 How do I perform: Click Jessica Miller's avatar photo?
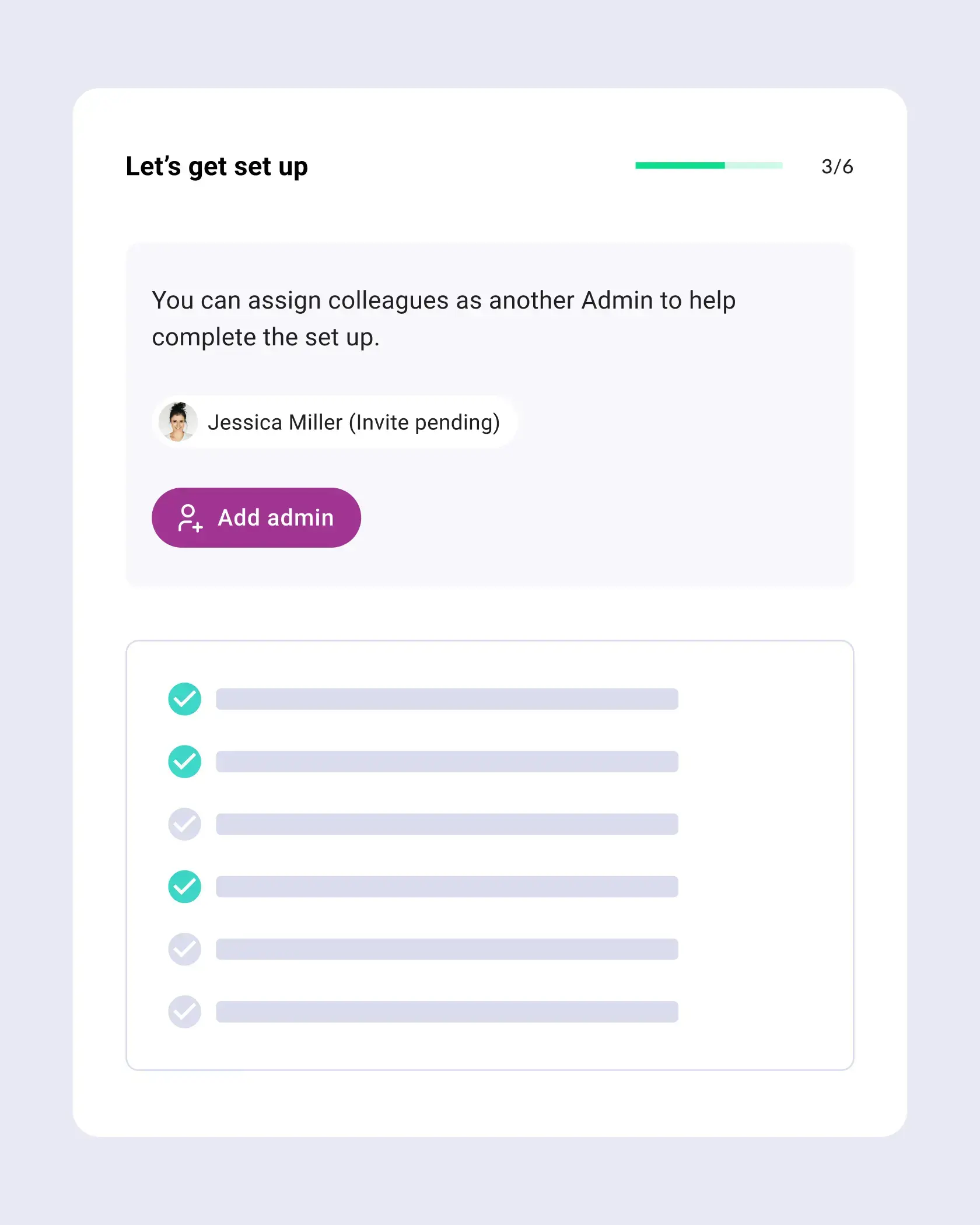(x=178, y=421)
